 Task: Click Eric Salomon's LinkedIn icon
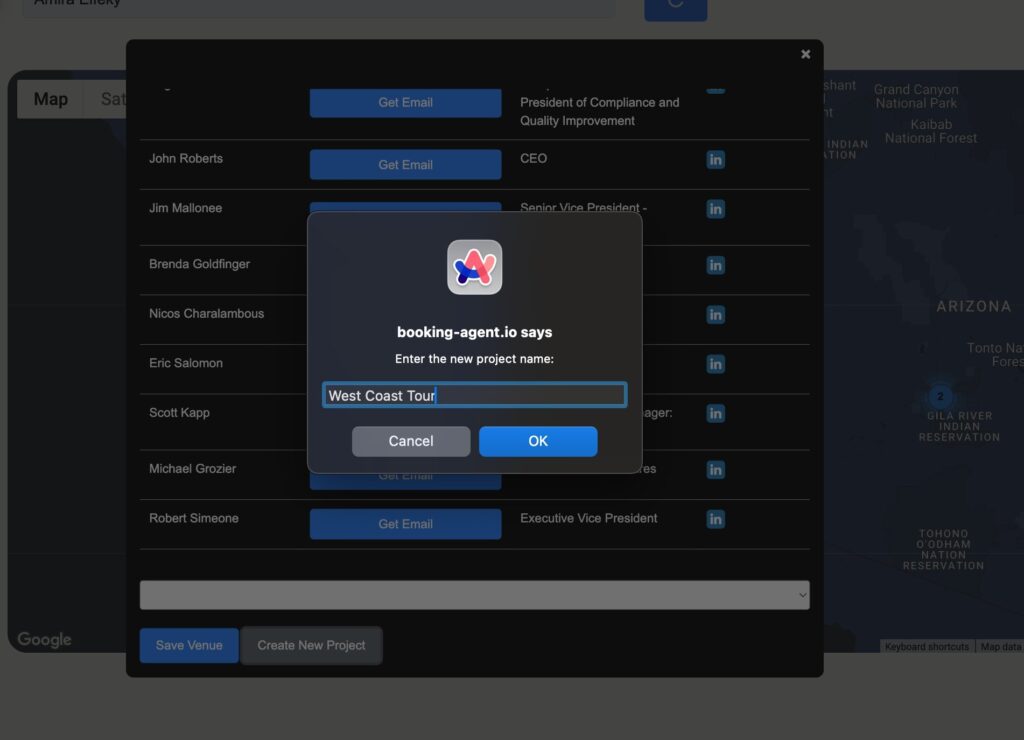point(715,364)
